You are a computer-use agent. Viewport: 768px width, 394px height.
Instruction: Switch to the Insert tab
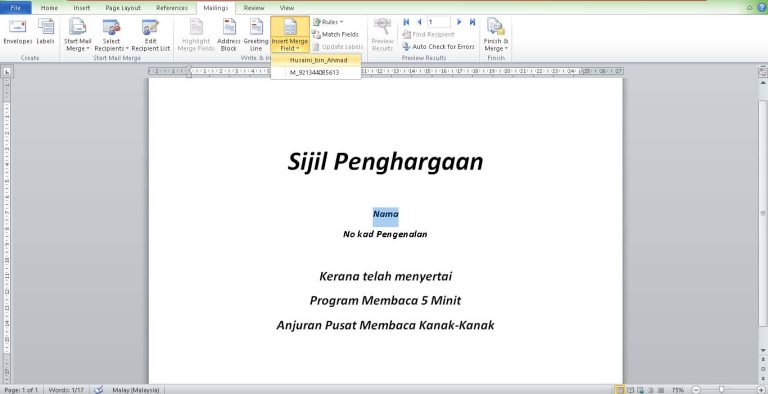[x=82, y=8]
